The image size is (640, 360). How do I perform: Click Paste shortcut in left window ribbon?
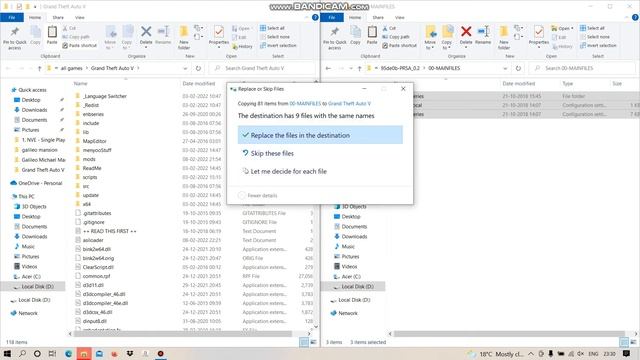(80, 46)
